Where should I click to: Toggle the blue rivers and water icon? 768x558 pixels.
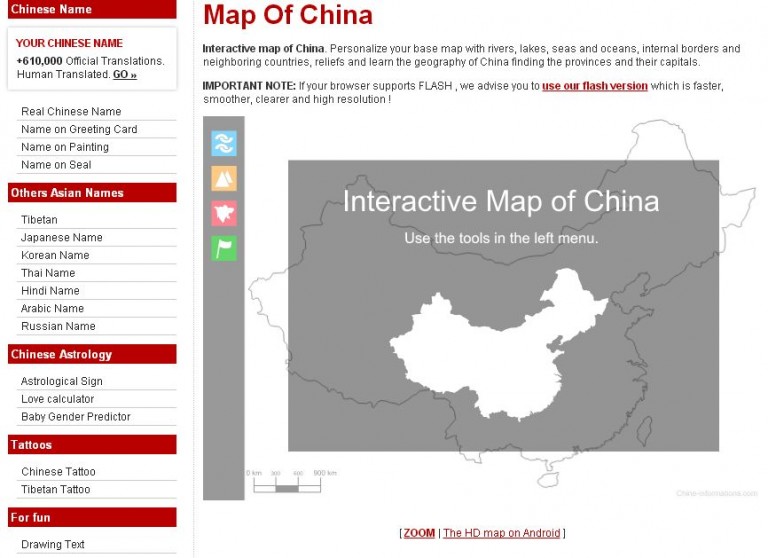224,143
